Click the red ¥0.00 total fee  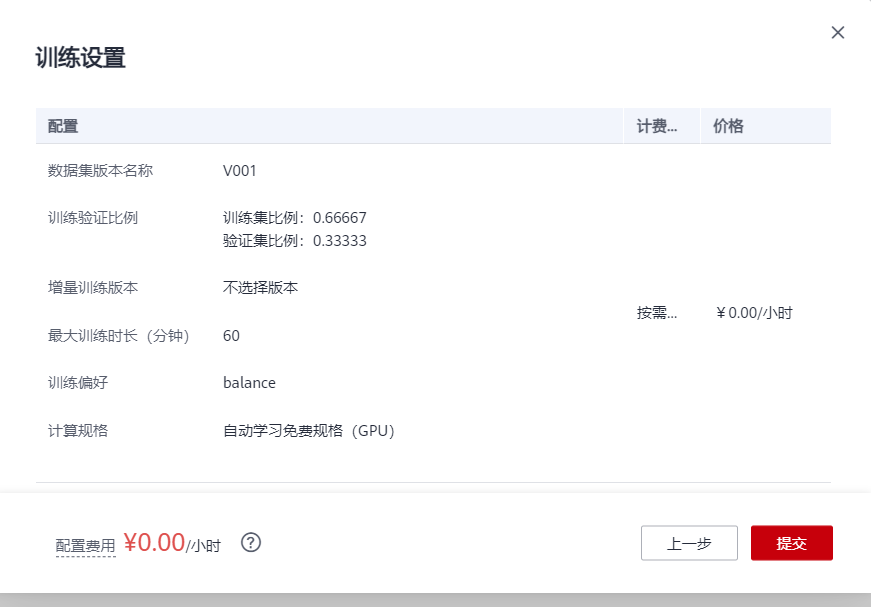coord(154,542)
